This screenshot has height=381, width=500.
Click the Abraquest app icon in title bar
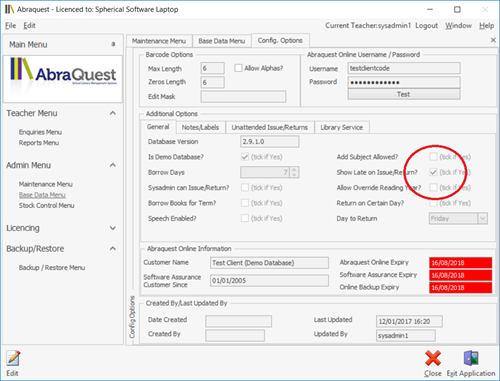9,9
